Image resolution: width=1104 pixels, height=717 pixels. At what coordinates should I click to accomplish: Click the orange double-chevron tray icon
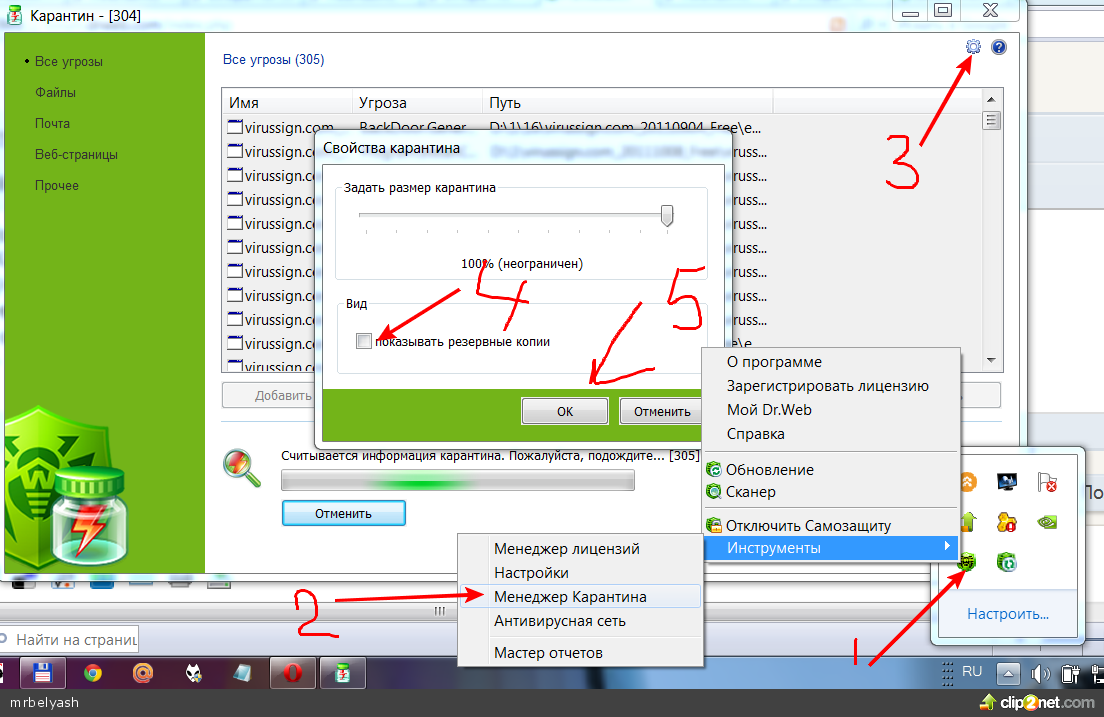click(x=968, y=482)
